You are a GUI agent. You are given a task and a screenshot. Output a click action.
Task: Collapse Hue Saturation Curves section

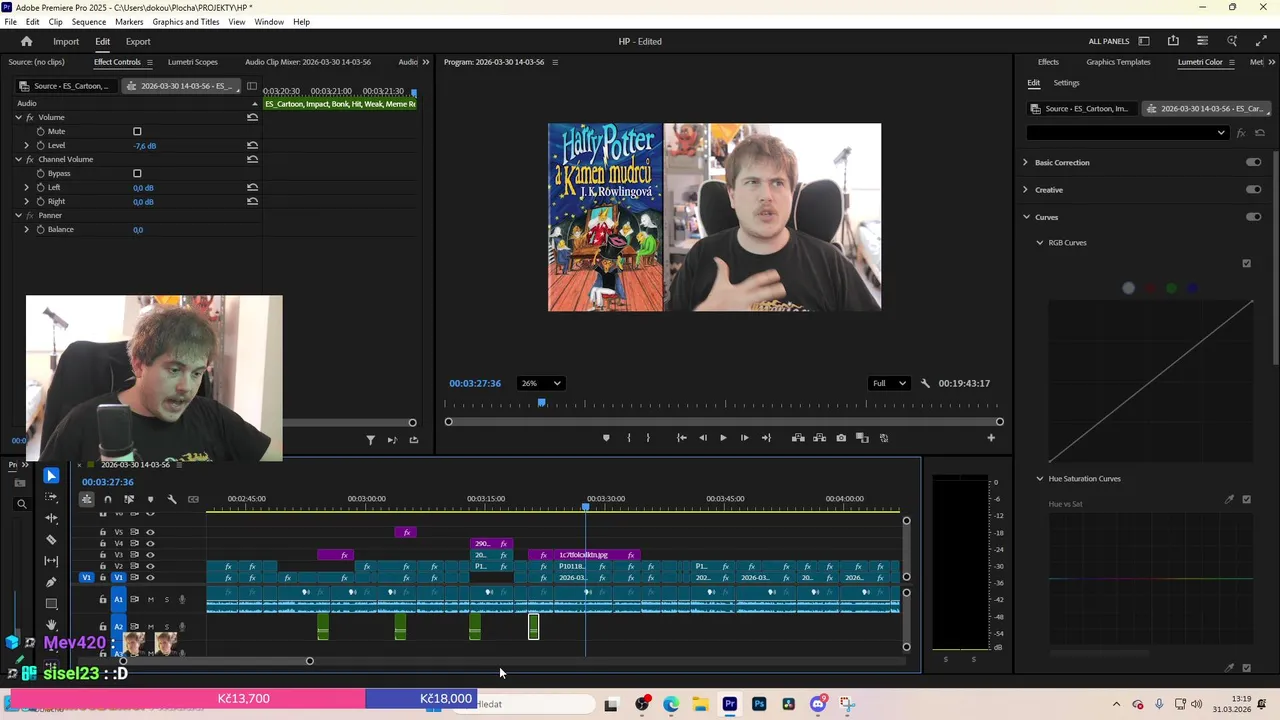[x=1040, y=479]
